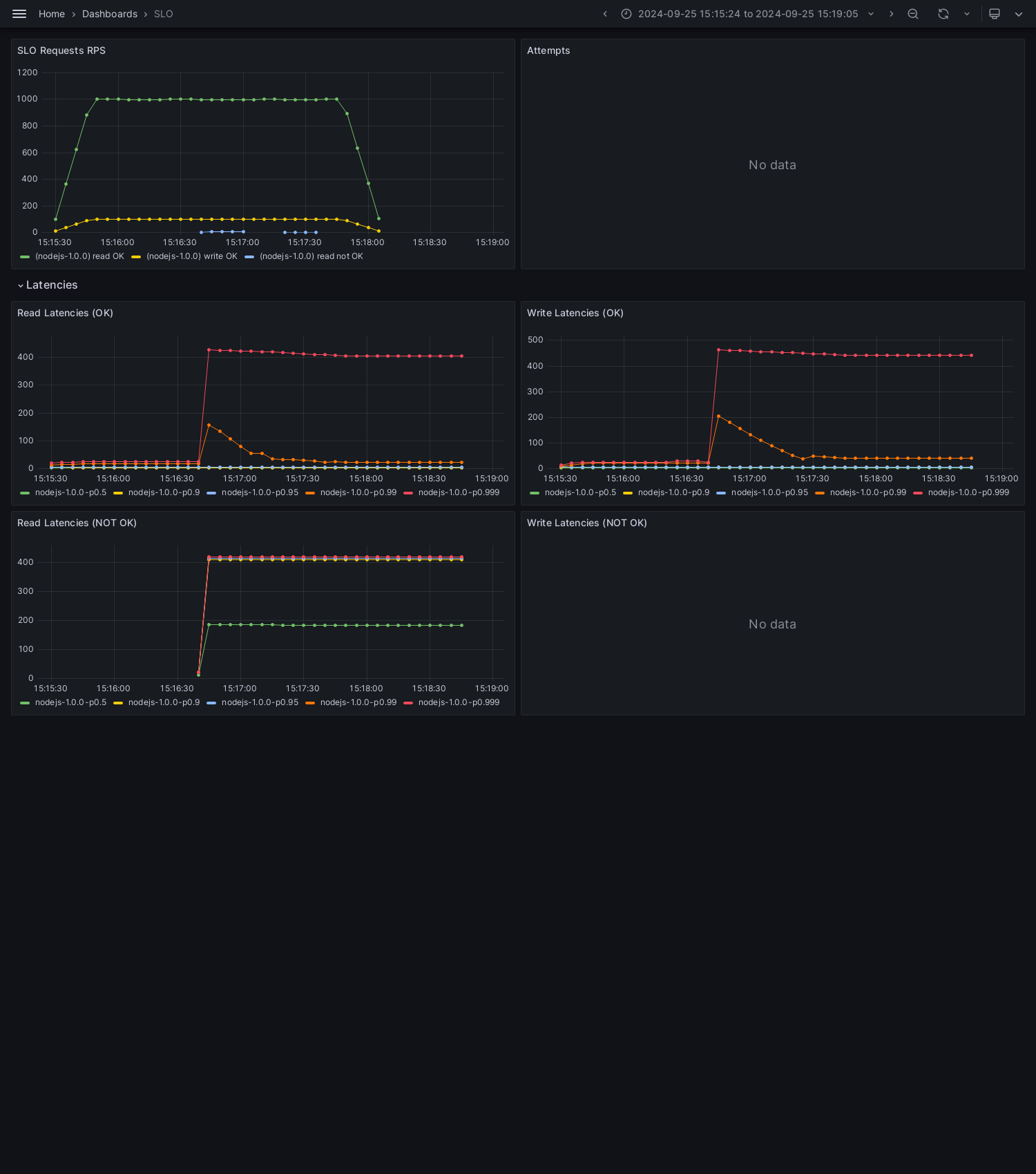Open the Dashboards breadcrumb link

click(110, 14)
